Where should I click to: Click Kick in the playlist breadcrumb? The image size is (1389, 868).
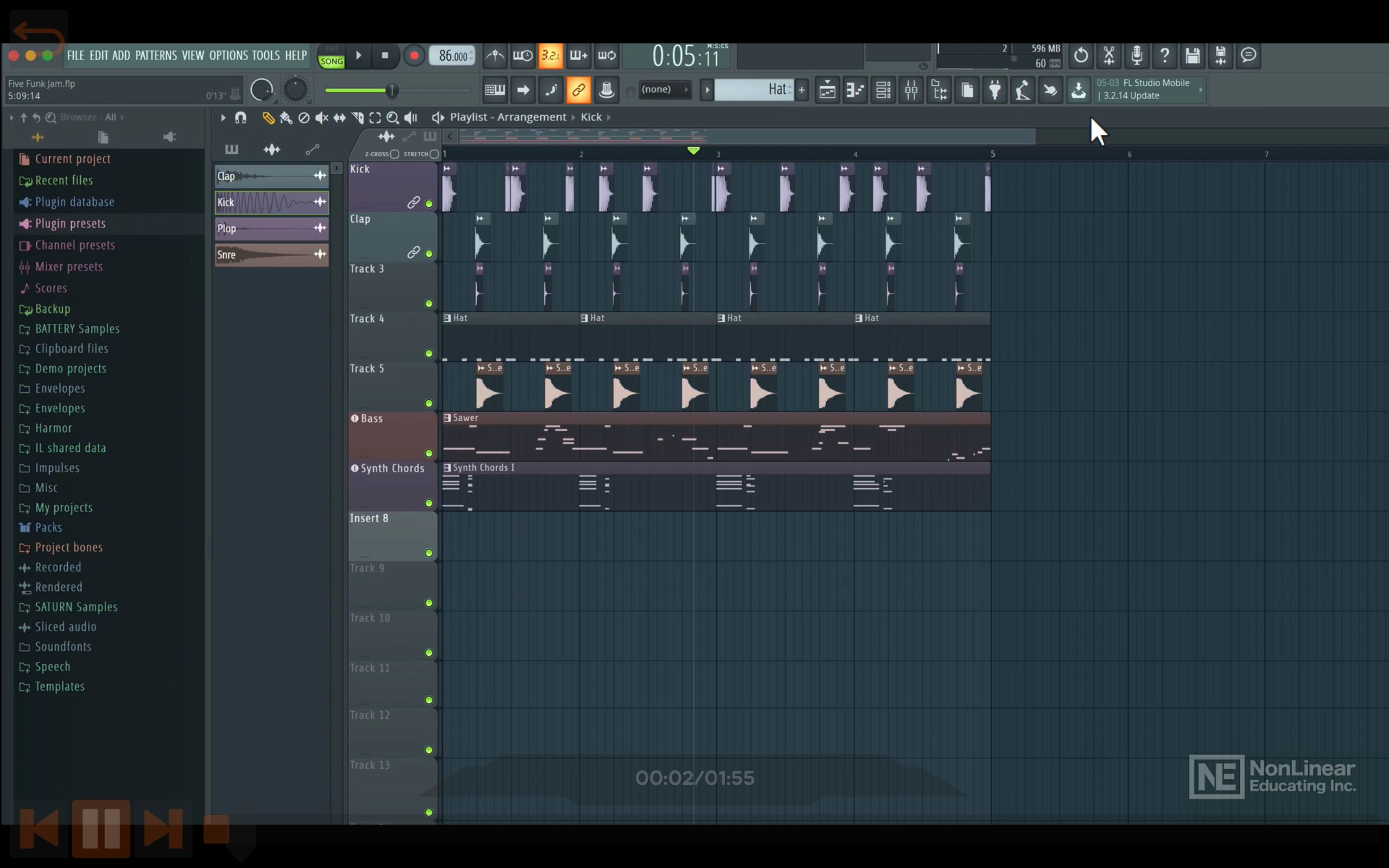[591, 117]
